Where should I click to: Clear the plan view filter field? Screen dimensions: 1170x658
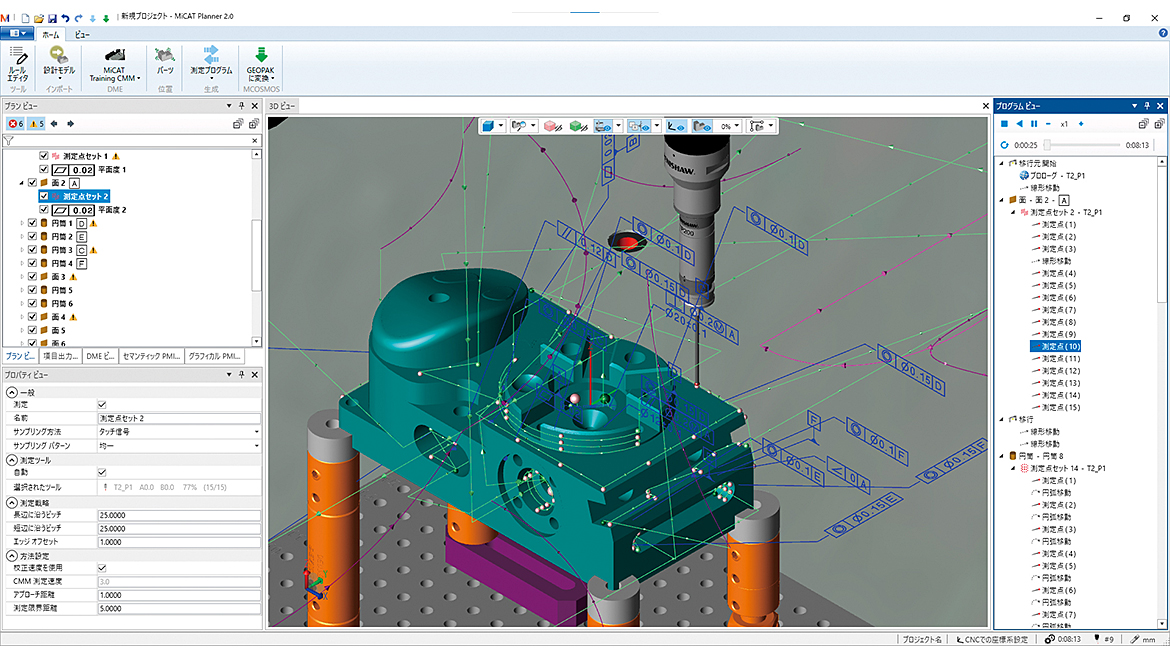click(x=254, y=140)
